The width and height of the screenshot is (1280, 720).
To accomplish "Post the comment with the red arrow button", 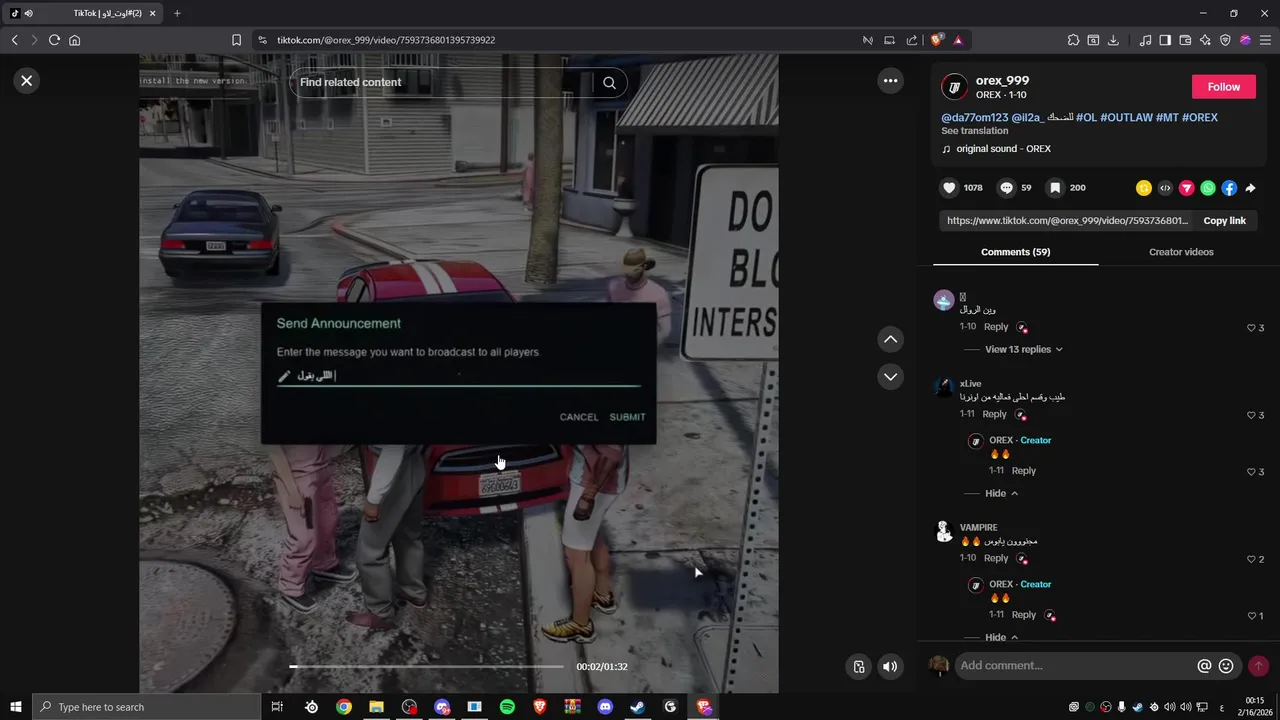I will click(1258, 666).
